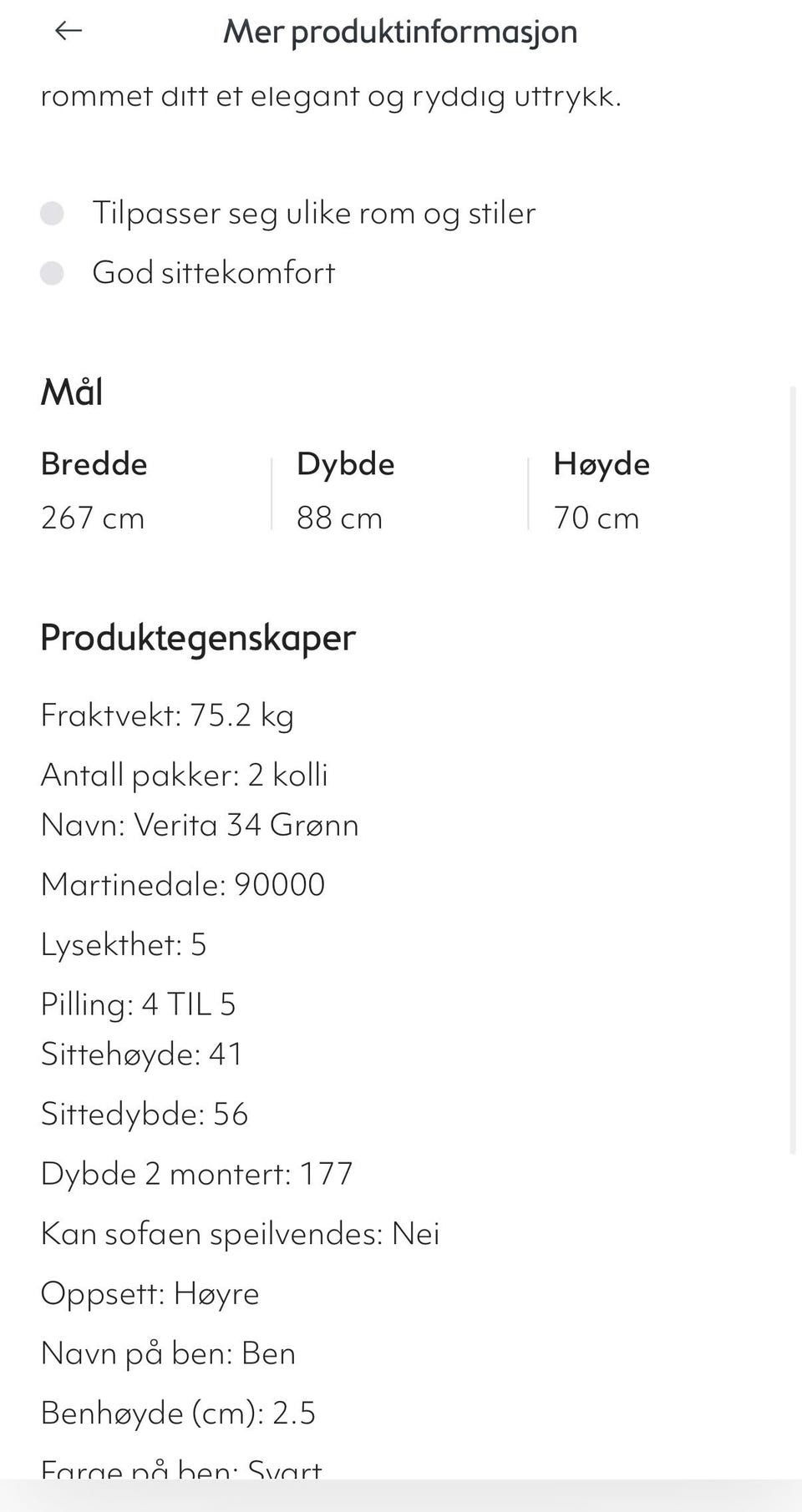Expand the Mål section
This screenshot has height=1512, width=802.
(72, 391)
